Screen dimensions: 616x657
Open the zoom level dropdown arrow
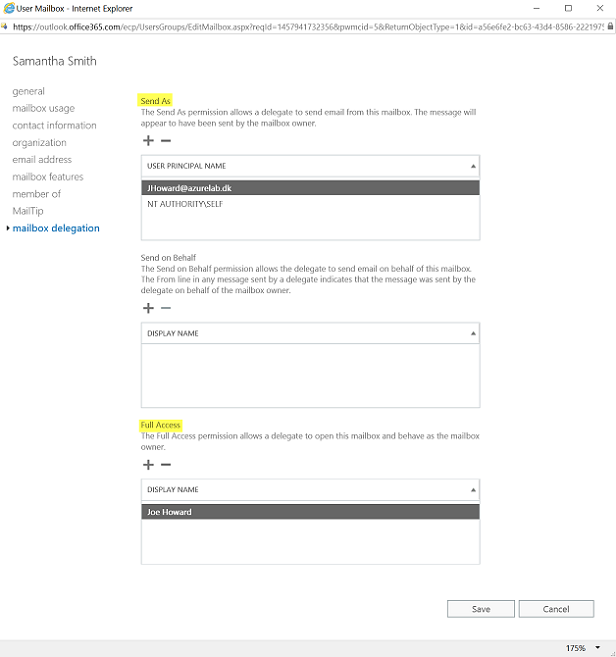pyautogui.click(x=598, y=647)
